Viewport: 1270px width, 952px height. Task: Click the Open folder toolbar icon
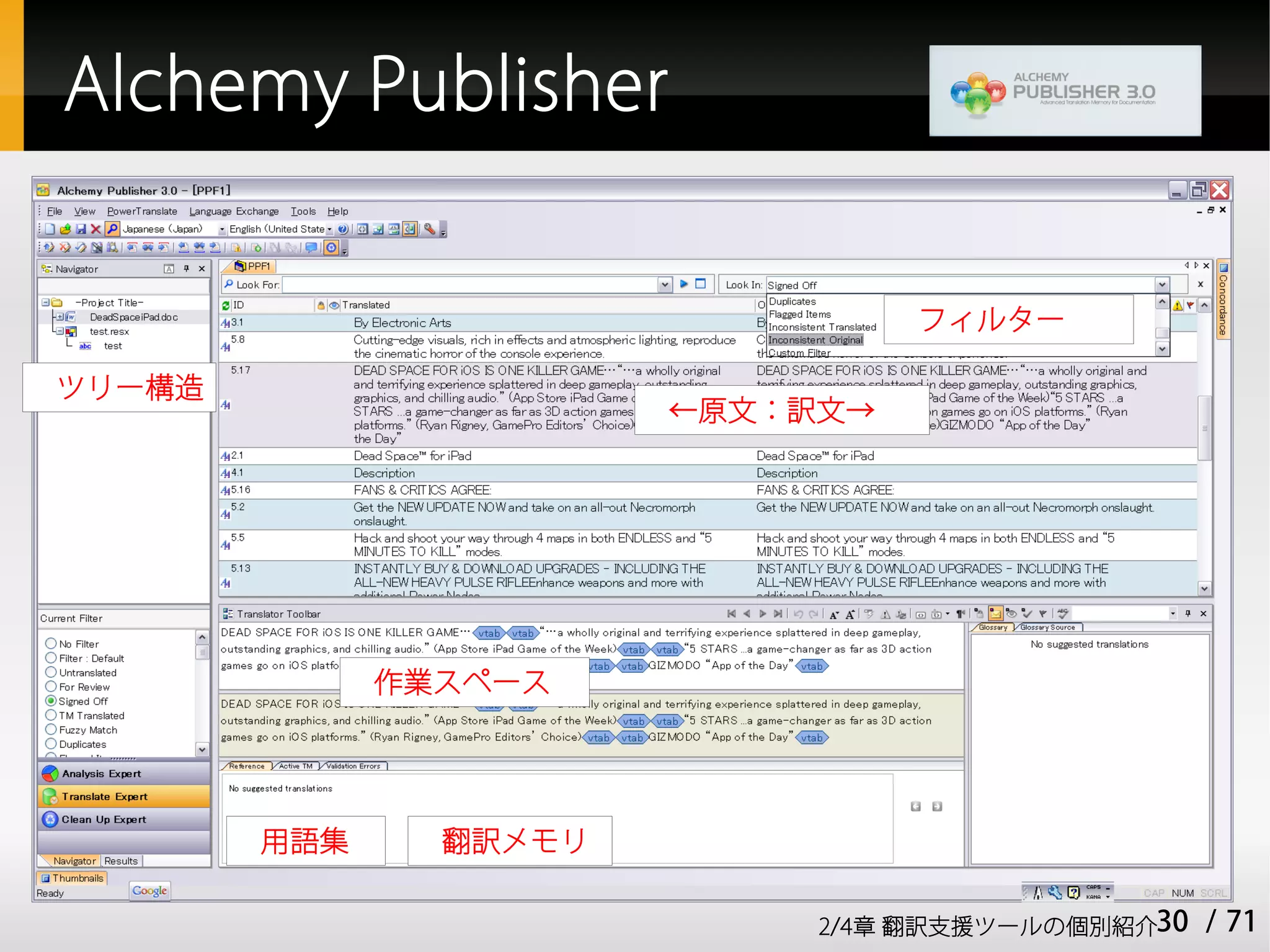[x=65, y=229]
